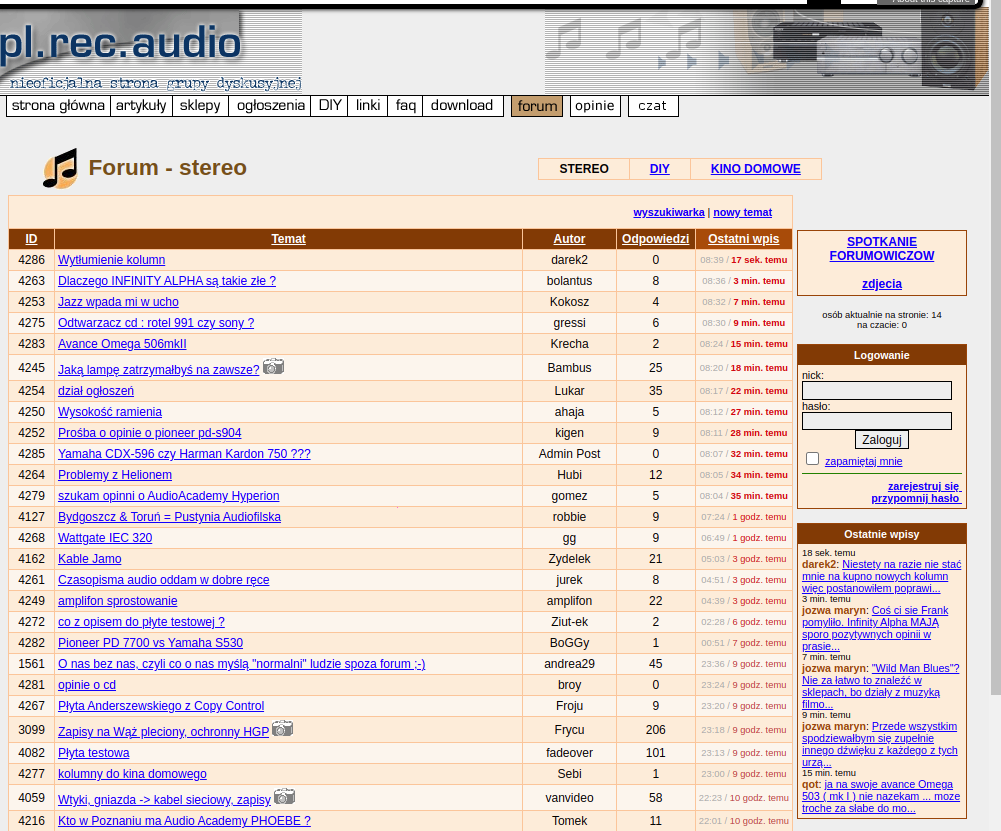Open the thread 'Dlaczego INFINITY ALPHA są takie złe ?'
This screenshot has width=1001, height=831.
click(x=167, y=281)
